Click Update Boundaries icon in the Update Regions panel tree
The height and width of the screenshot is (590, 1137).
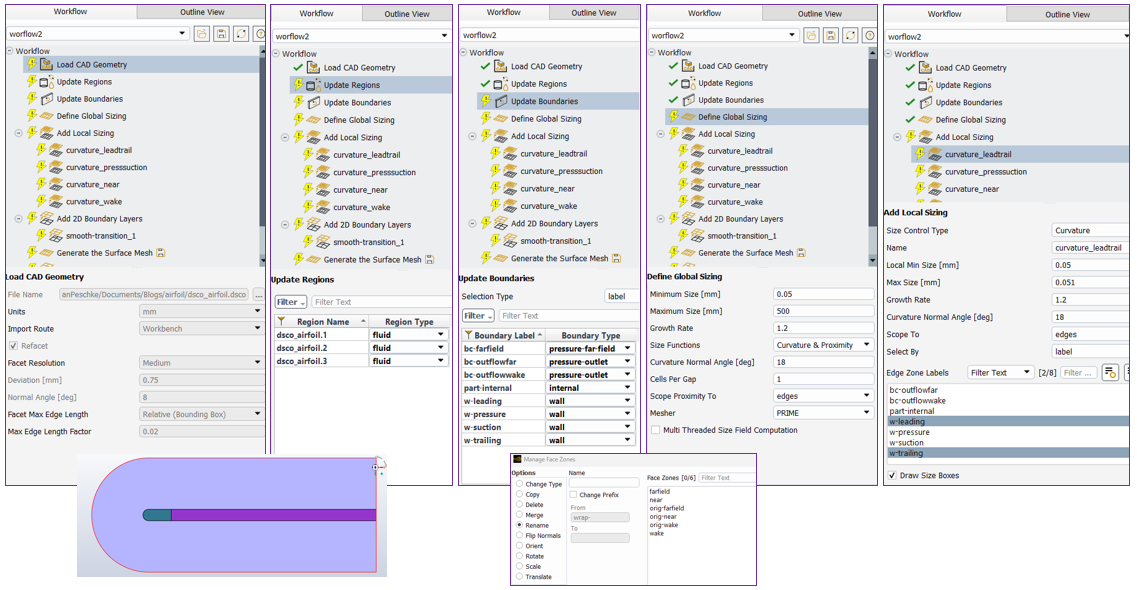313,102
